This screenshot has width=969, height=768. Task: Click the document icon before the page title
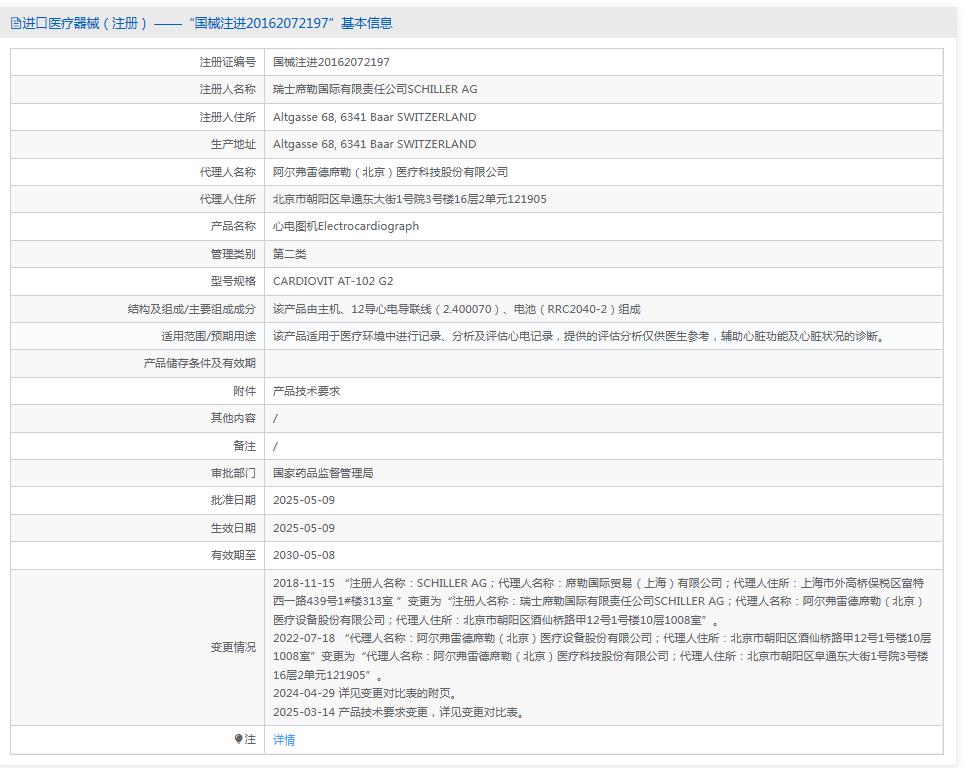coord(16,23)
